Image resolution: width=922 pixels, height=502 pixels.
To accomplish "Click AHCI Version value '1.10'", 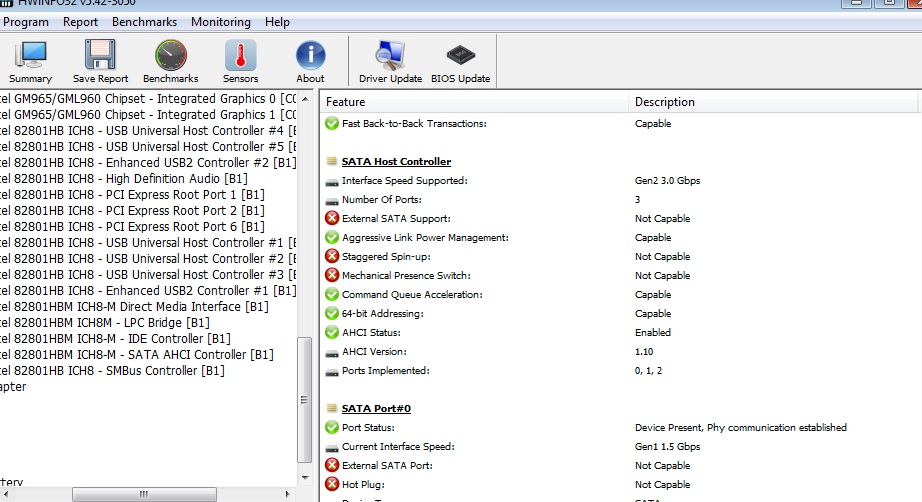I will coord(644,352).
